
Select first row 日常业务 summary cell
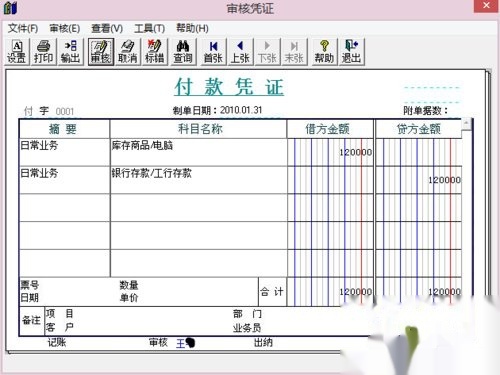(x=64, y=152)
